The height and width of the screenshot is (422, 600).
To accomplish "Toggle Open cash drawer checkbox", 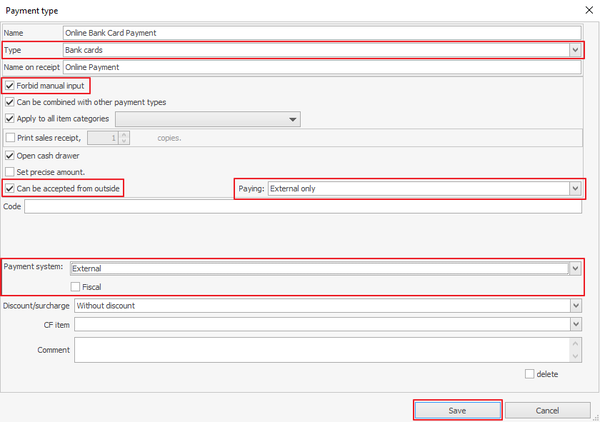I will click(x=10, y=155).
